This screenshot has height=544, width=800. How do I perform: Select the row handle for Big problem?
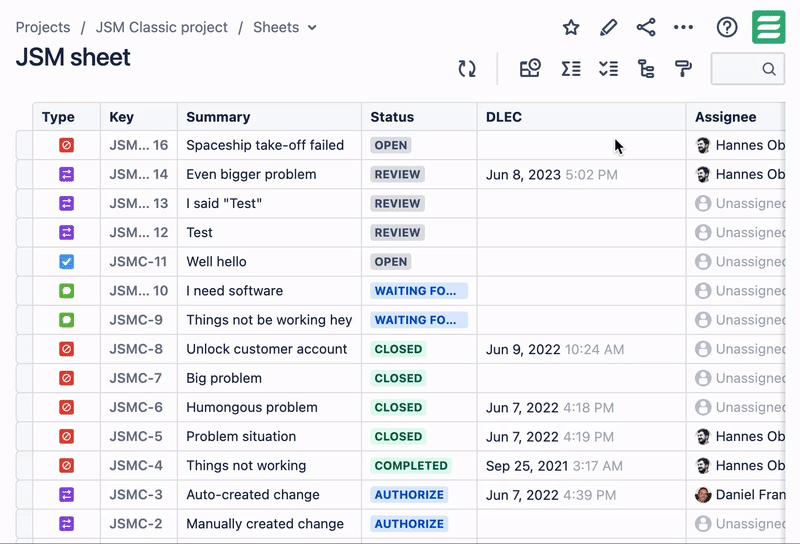pos(24,378)
